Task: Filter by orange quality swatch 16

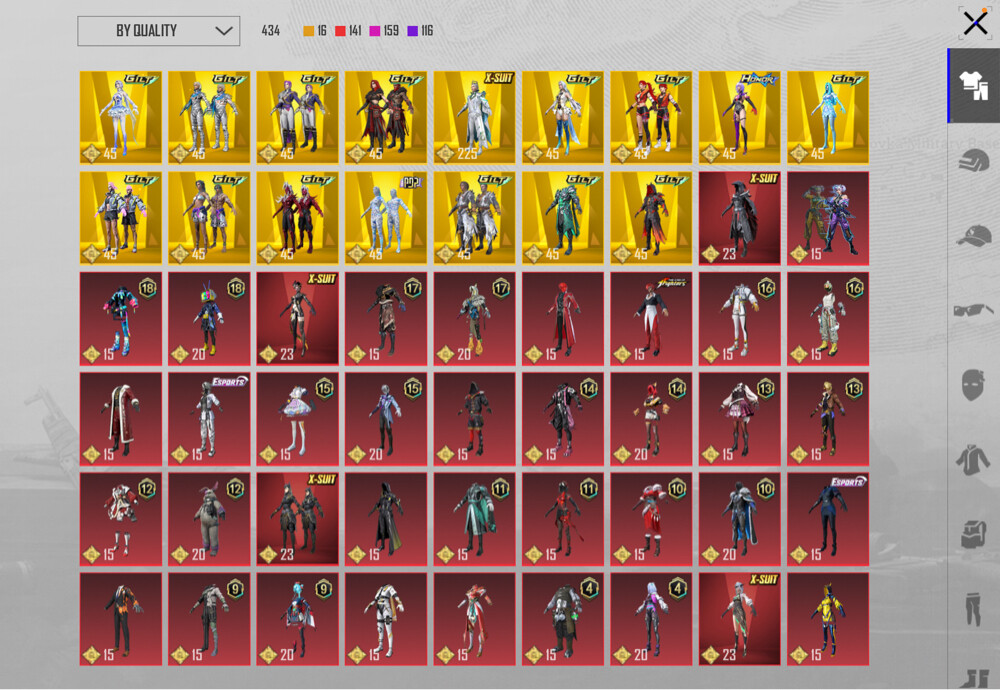Action: 315,31
